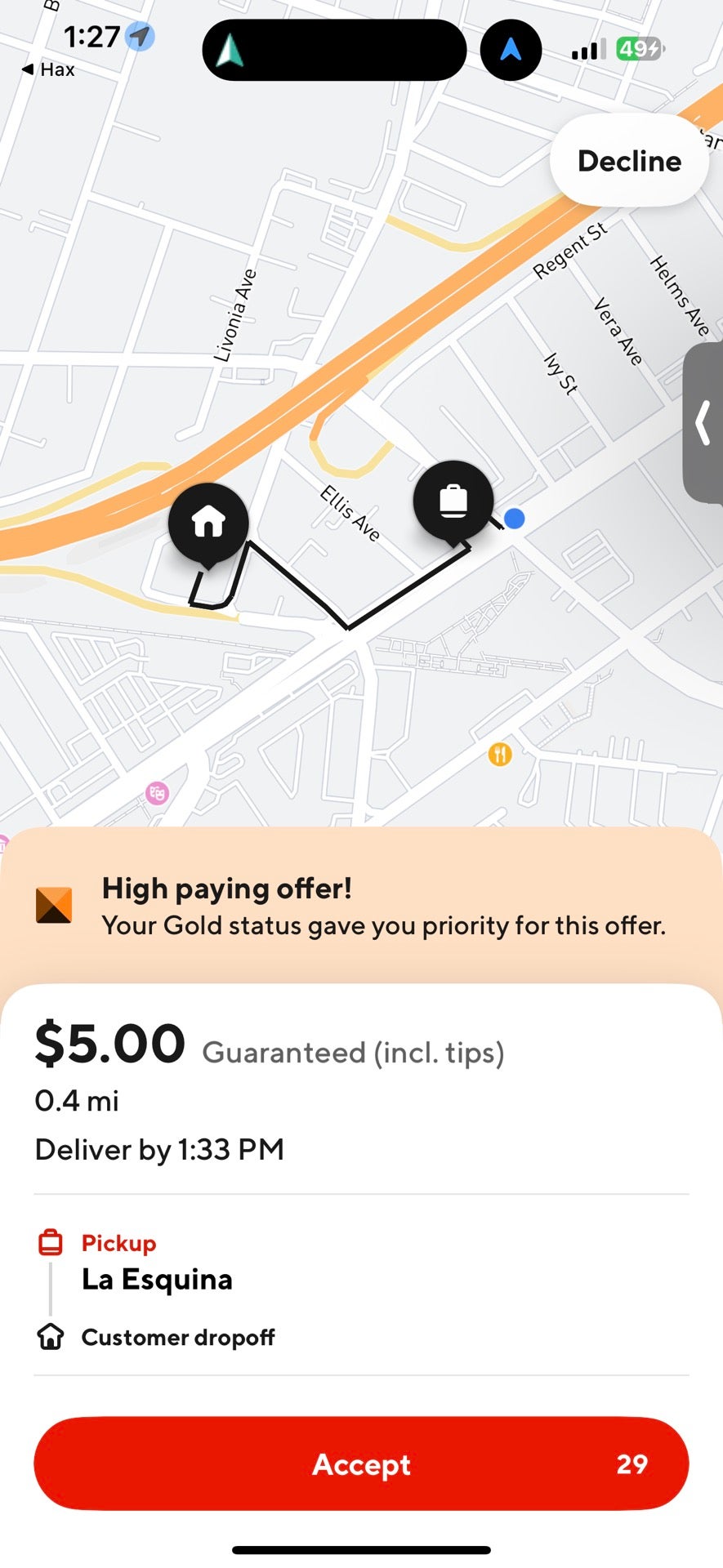Tap the pink theater marker on map
Image resolution: width=723 pixels, height=1568 pixels.
(157, 792)
